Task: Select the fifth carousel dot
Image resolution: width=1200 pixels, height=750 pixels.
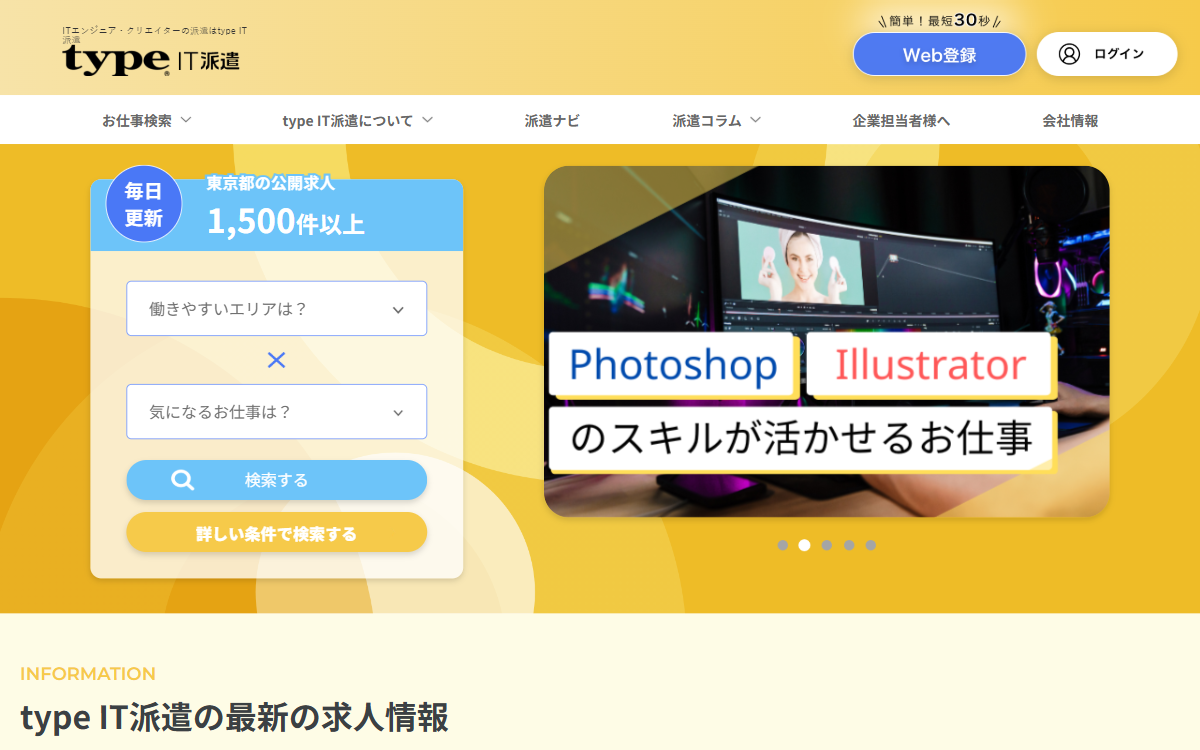Action: 871,545
